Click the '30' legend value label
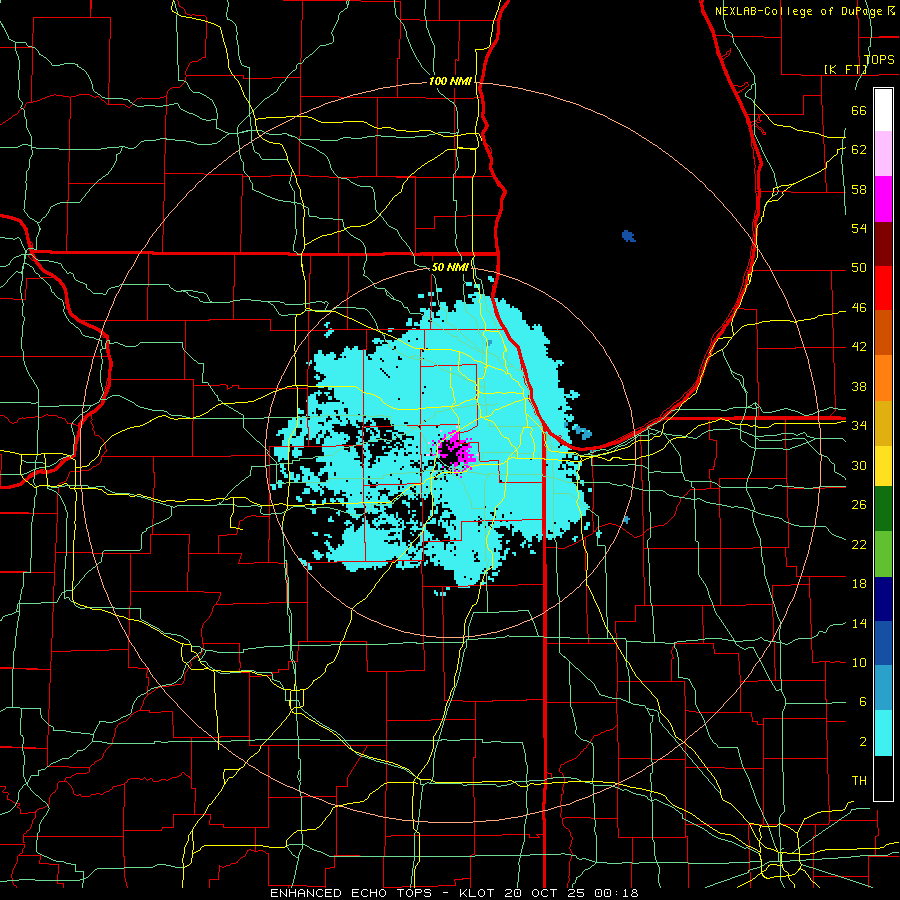900x900 pixels. 859,465
